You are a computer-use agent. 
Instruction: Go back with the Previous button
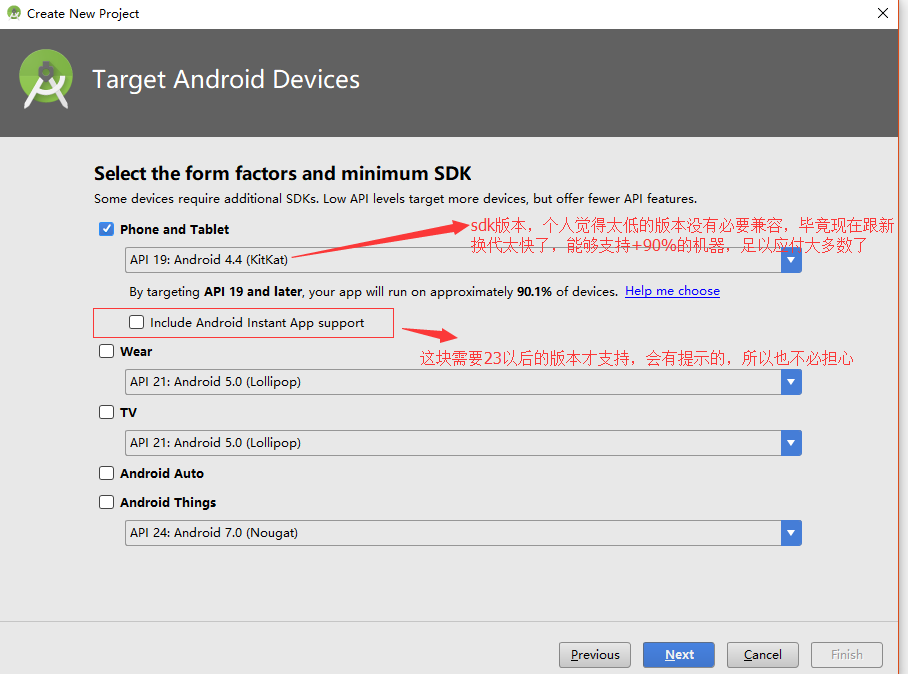(595, 655)
